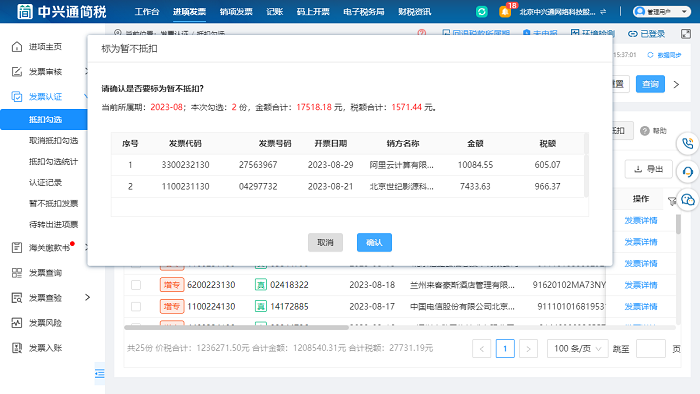This screenshot has height=394, width=700.
Task: Click the 发票入账 ledger icon
Action: [17, 348]
